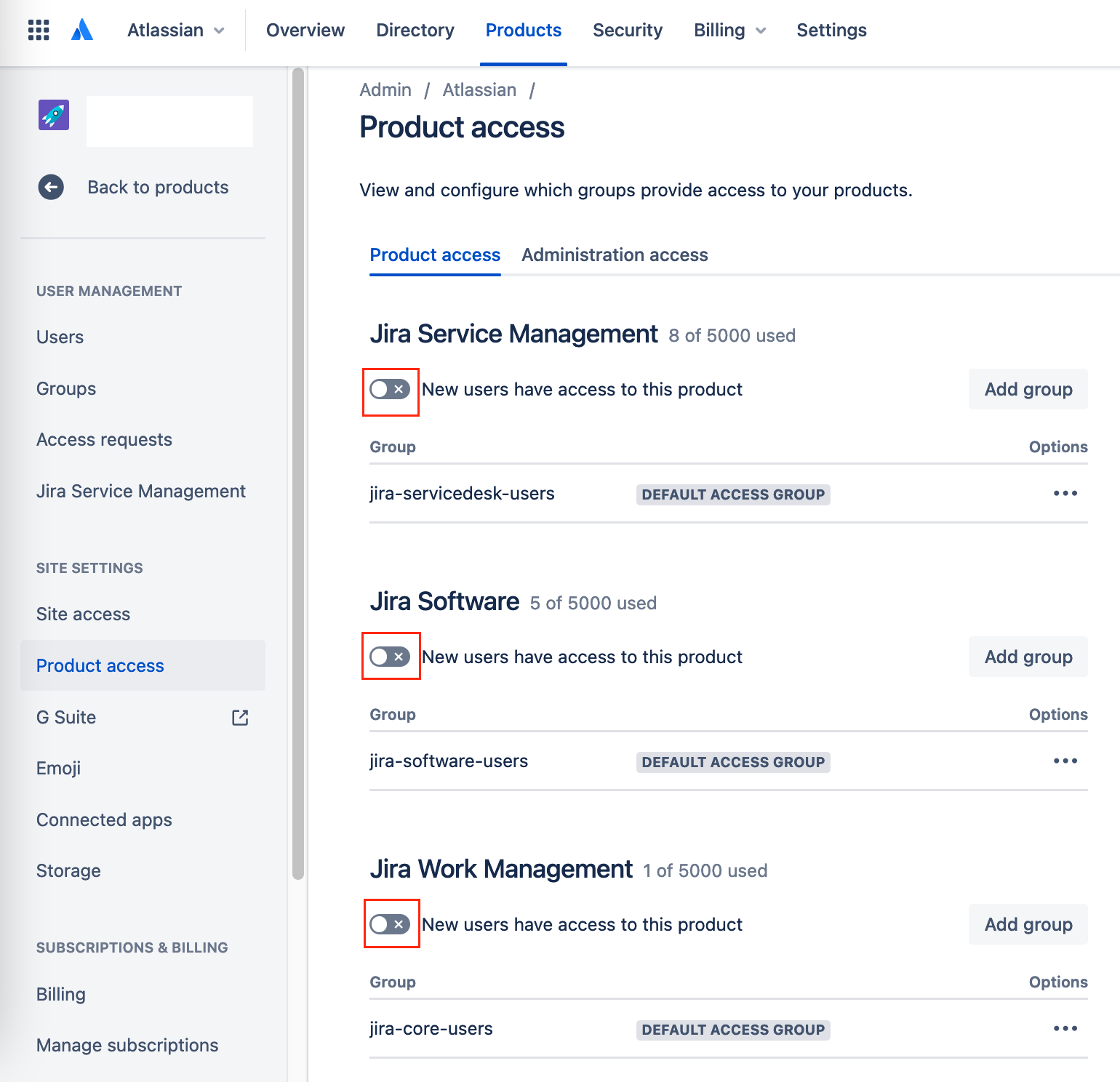The height and width of the screenshot is (1082, 1120).
Task: Click the '1 of 5000 used' license count
Action: click(x=705, y=871)
